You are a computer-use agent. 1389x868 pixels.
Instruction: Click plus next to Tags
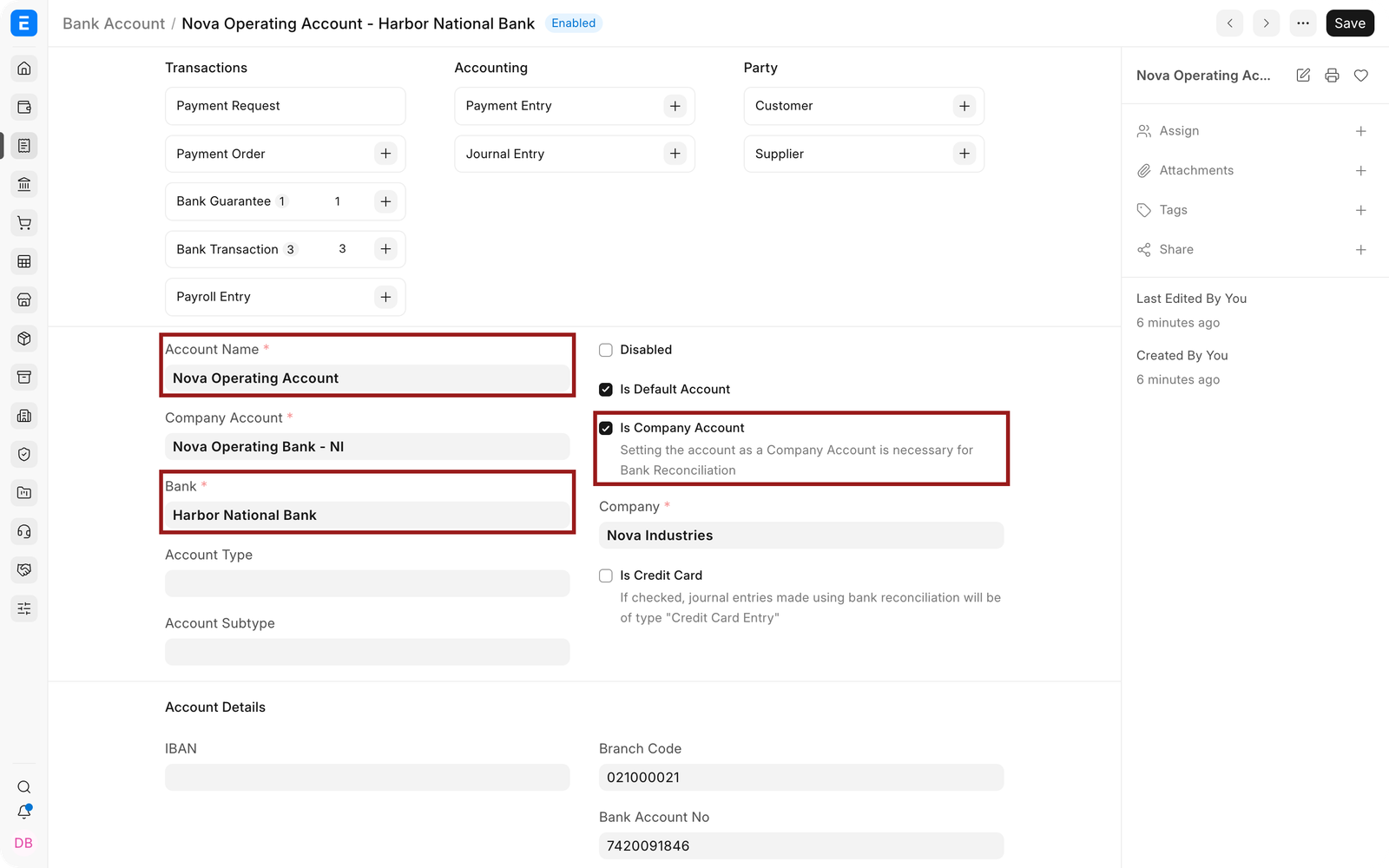1361,210
